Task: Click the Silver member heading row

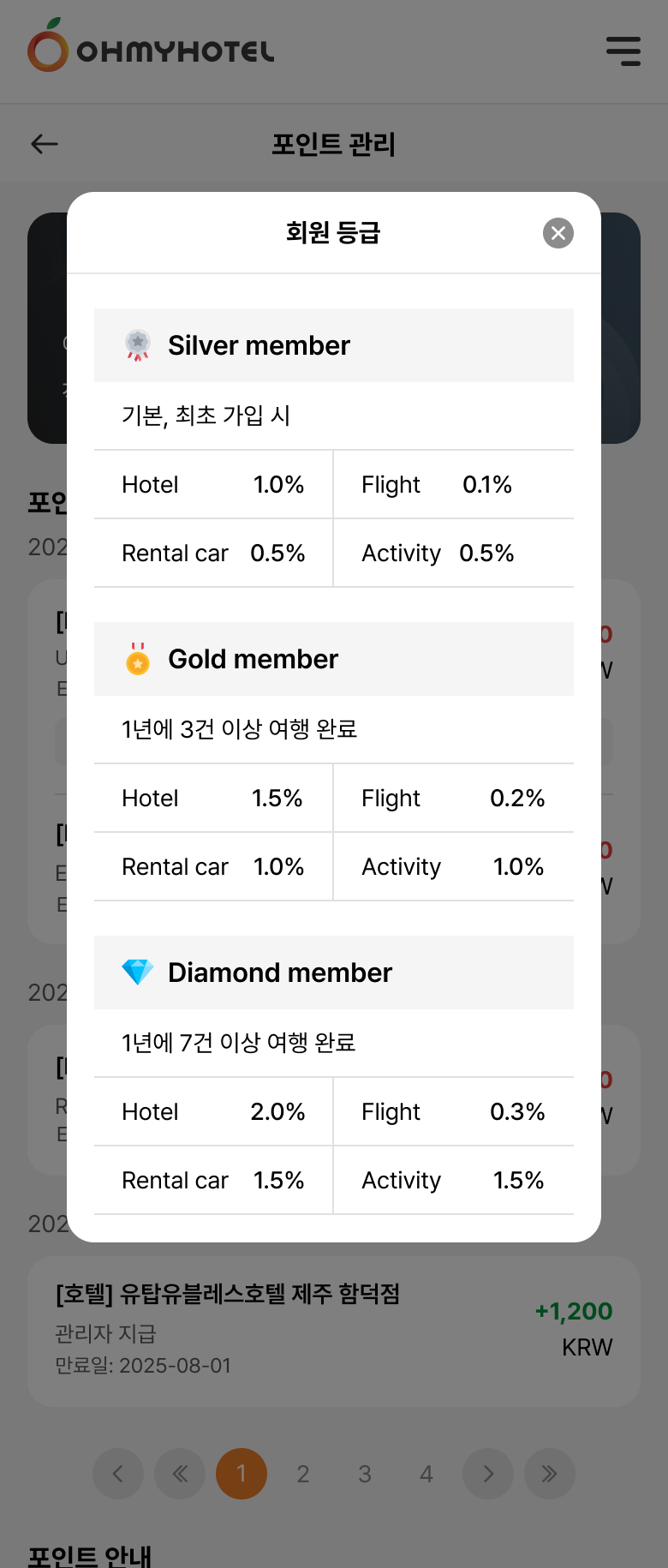Action: tap(334, 345)
